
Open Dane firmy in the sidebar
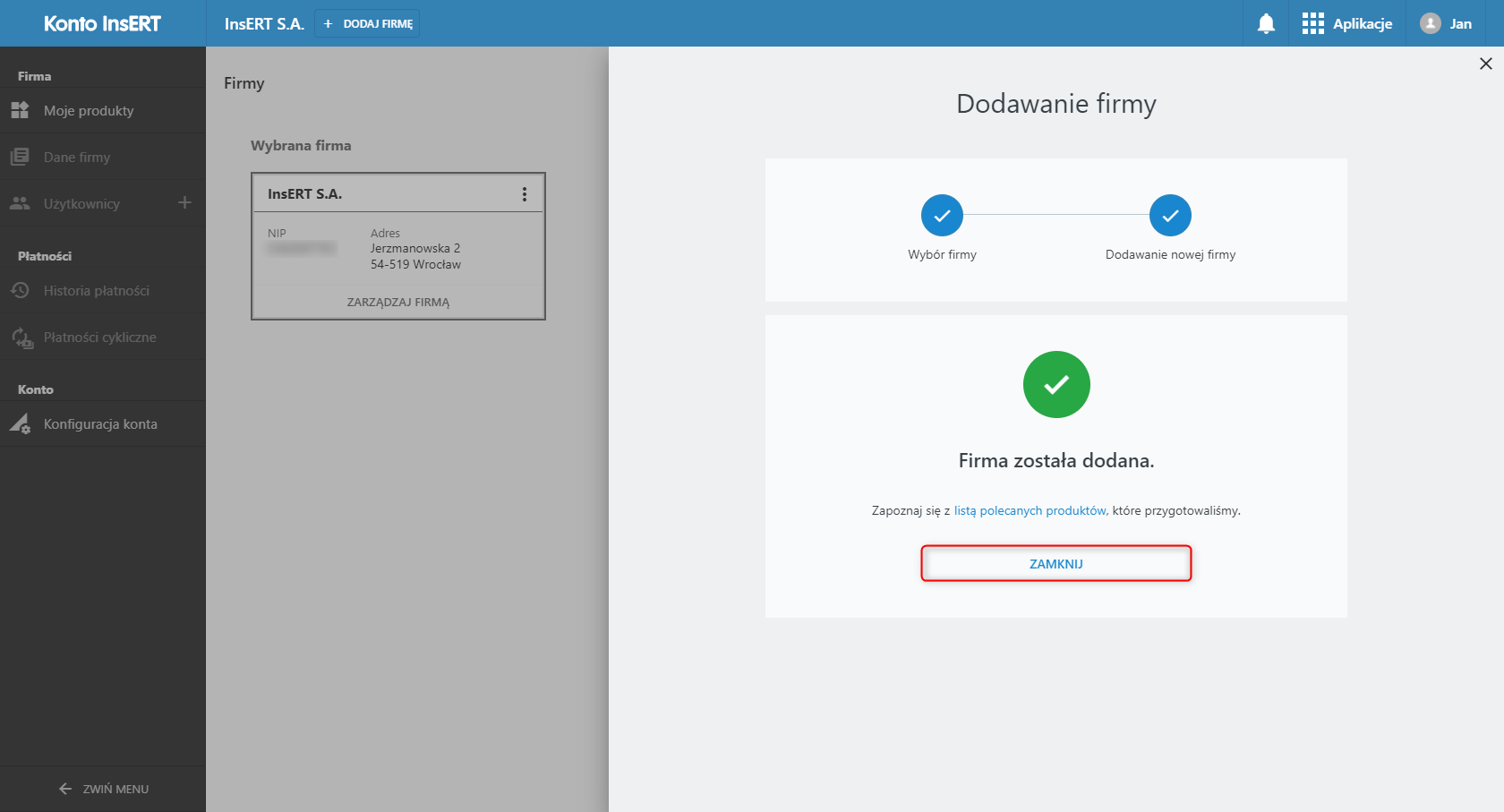tap(103, 158)
